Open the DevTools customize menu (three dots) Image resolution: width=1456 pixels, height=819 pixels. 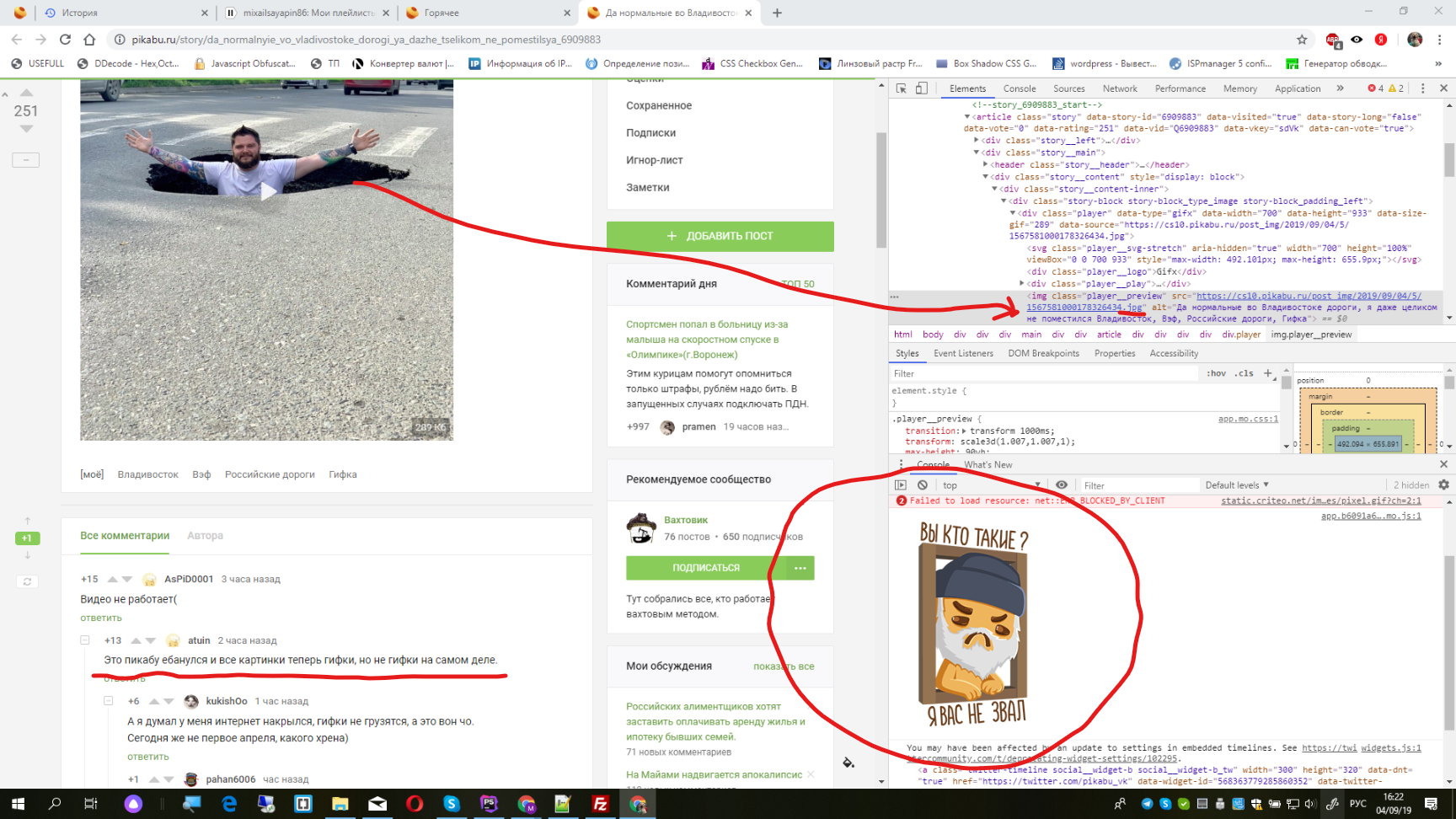coord(1423,88)
